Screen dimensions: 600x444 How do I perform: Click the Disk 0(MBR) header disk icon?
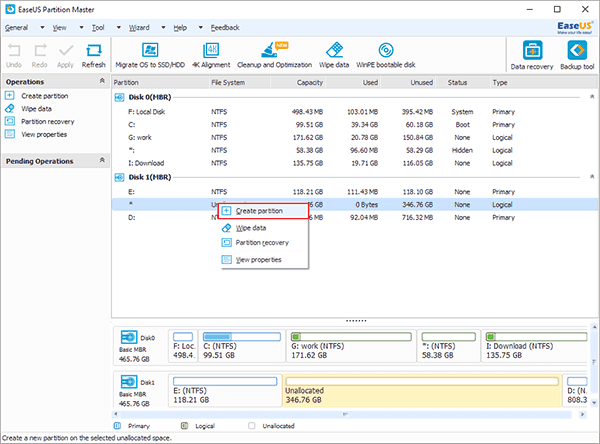[x=119, y=97]
